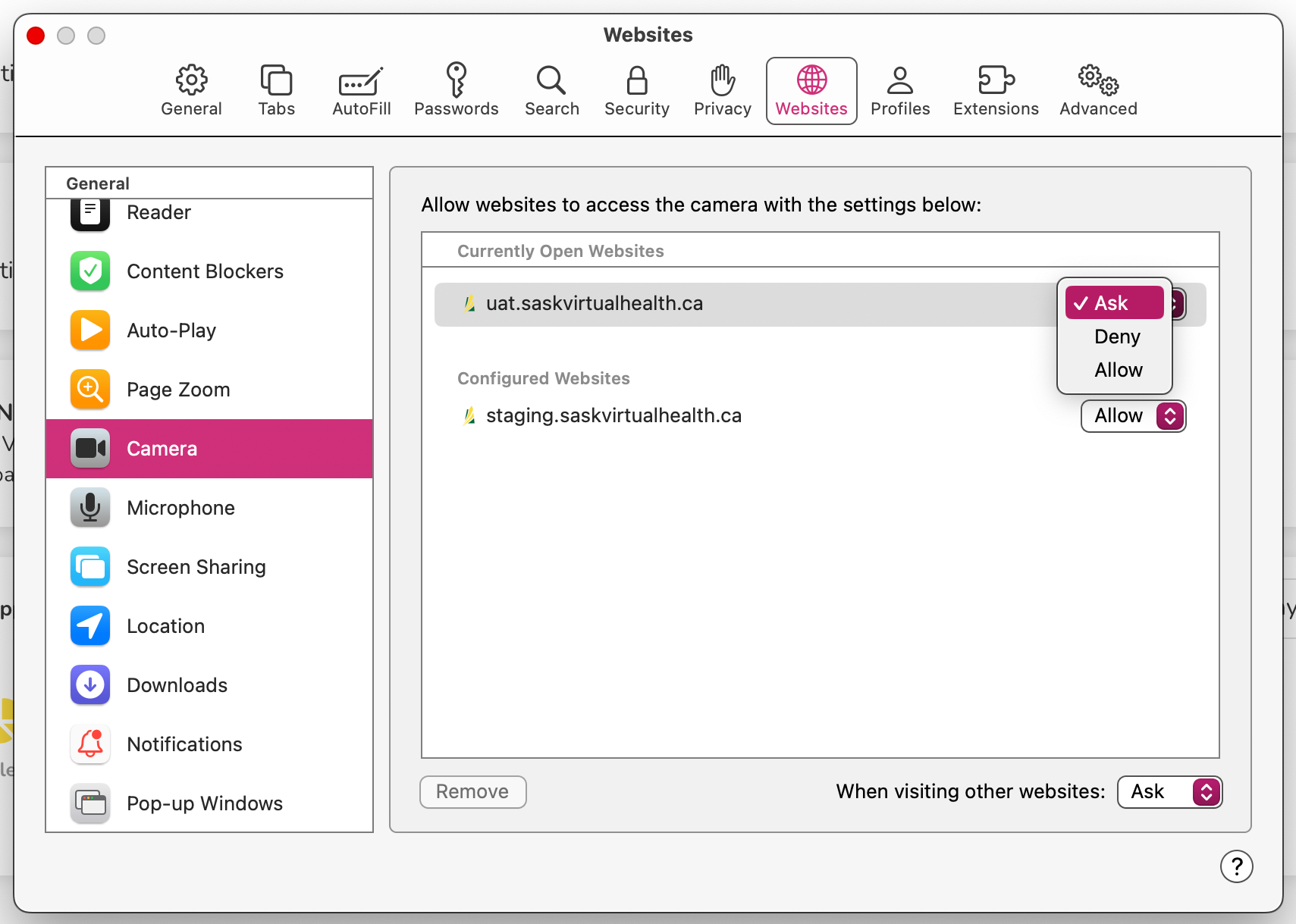This screenshot has height=924, width=1296.
Task: Select the staging.saskvirtualhealth.ca row
Action: (820, 416)
